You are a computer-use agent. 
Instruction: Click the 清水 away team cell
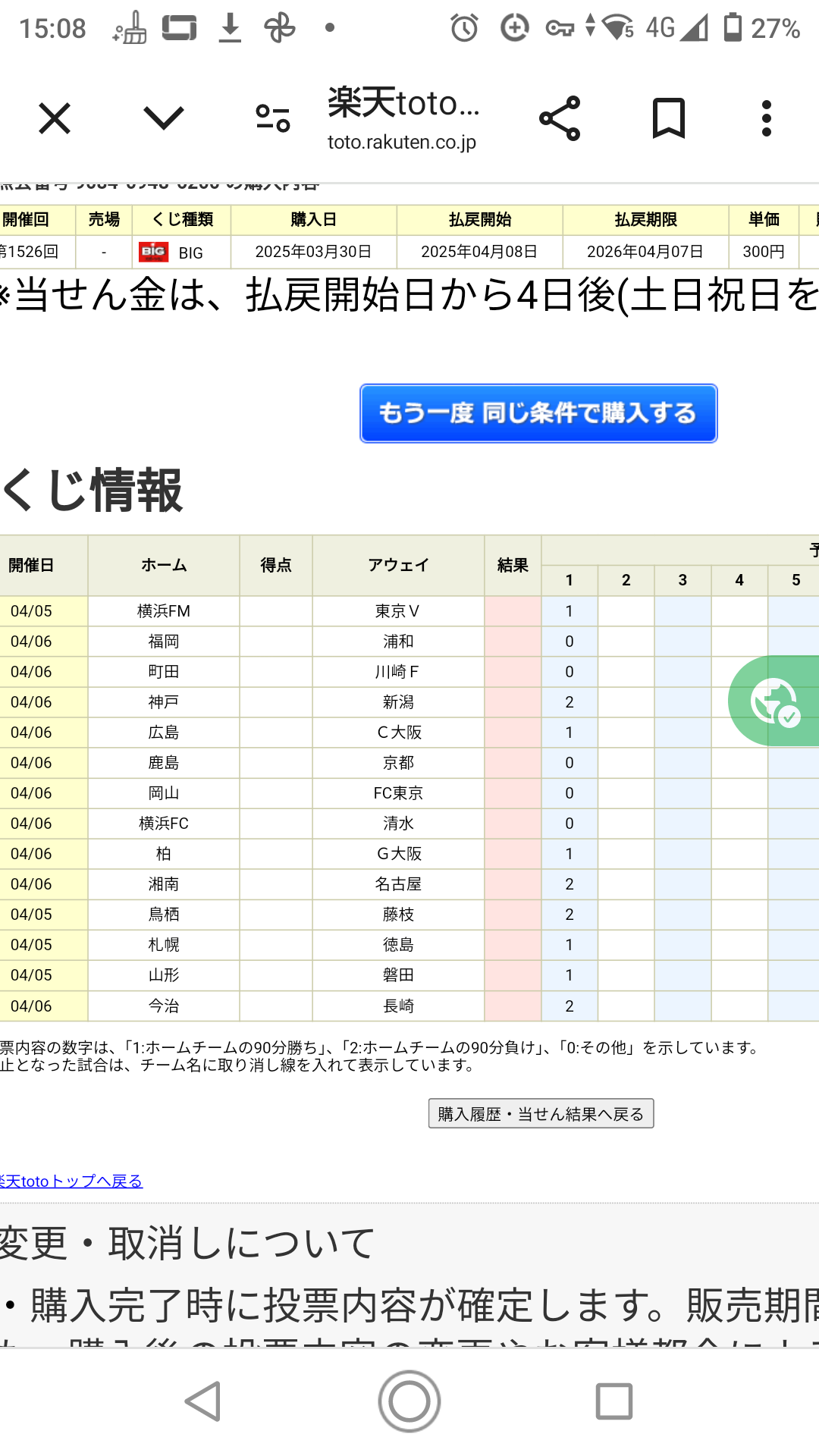tap(399, 824)
